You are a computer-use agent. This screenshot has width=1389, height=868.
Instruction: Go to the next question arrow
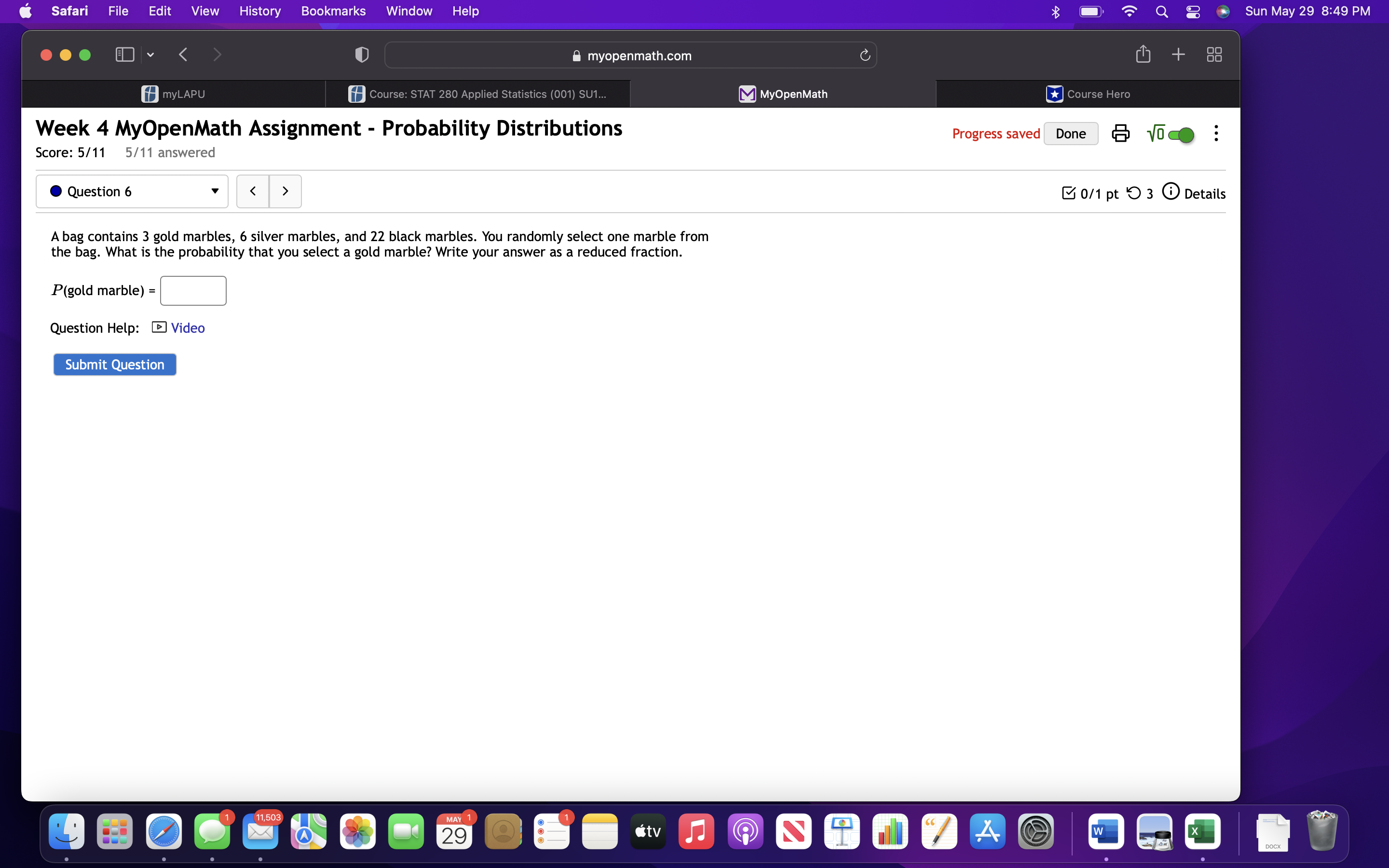[285, 191]
